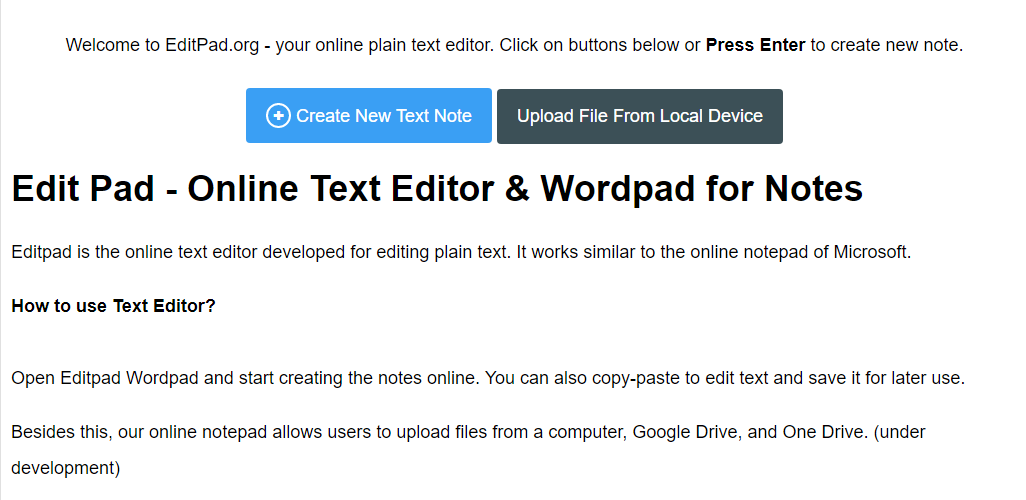The width and height of the screenshot is (1026, 500).
Task: Click the bold 'Press Enter' text
Action: click(x=755, y=45)
